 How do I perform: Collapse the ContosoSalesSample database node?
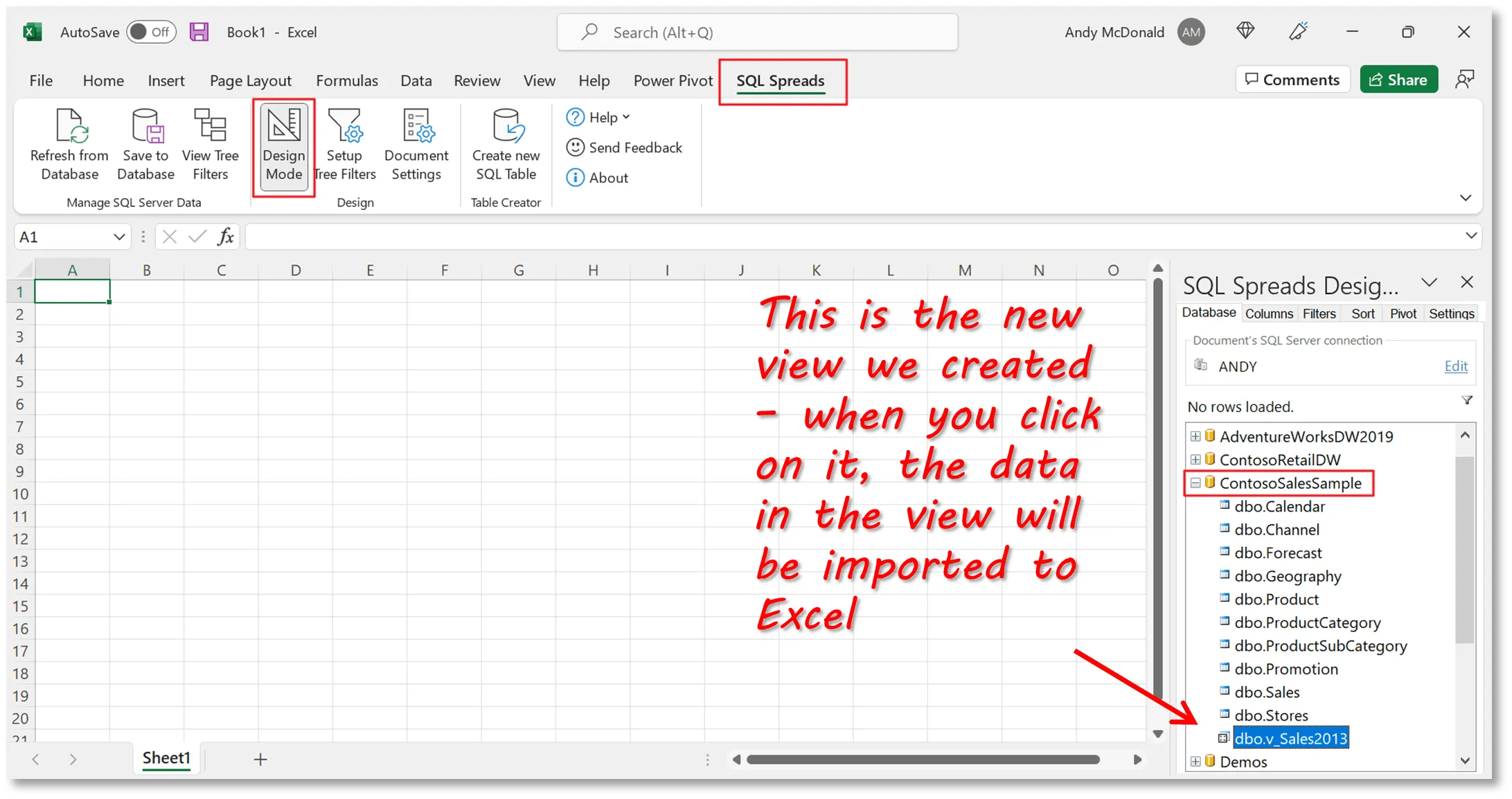[1195, 483]
